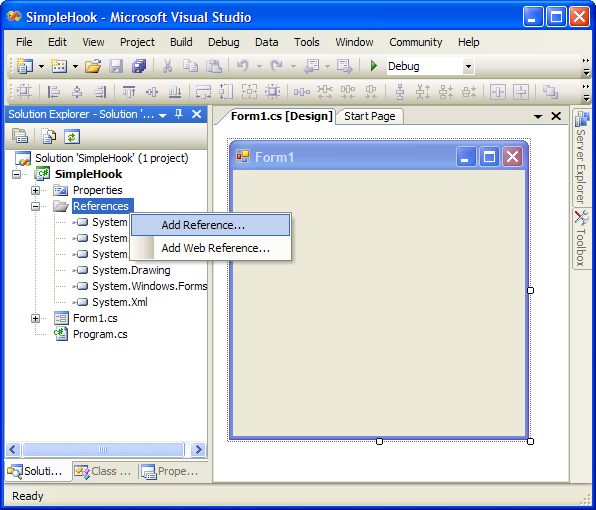Click the Align Tops layout icon

click(x=129, y=92)
